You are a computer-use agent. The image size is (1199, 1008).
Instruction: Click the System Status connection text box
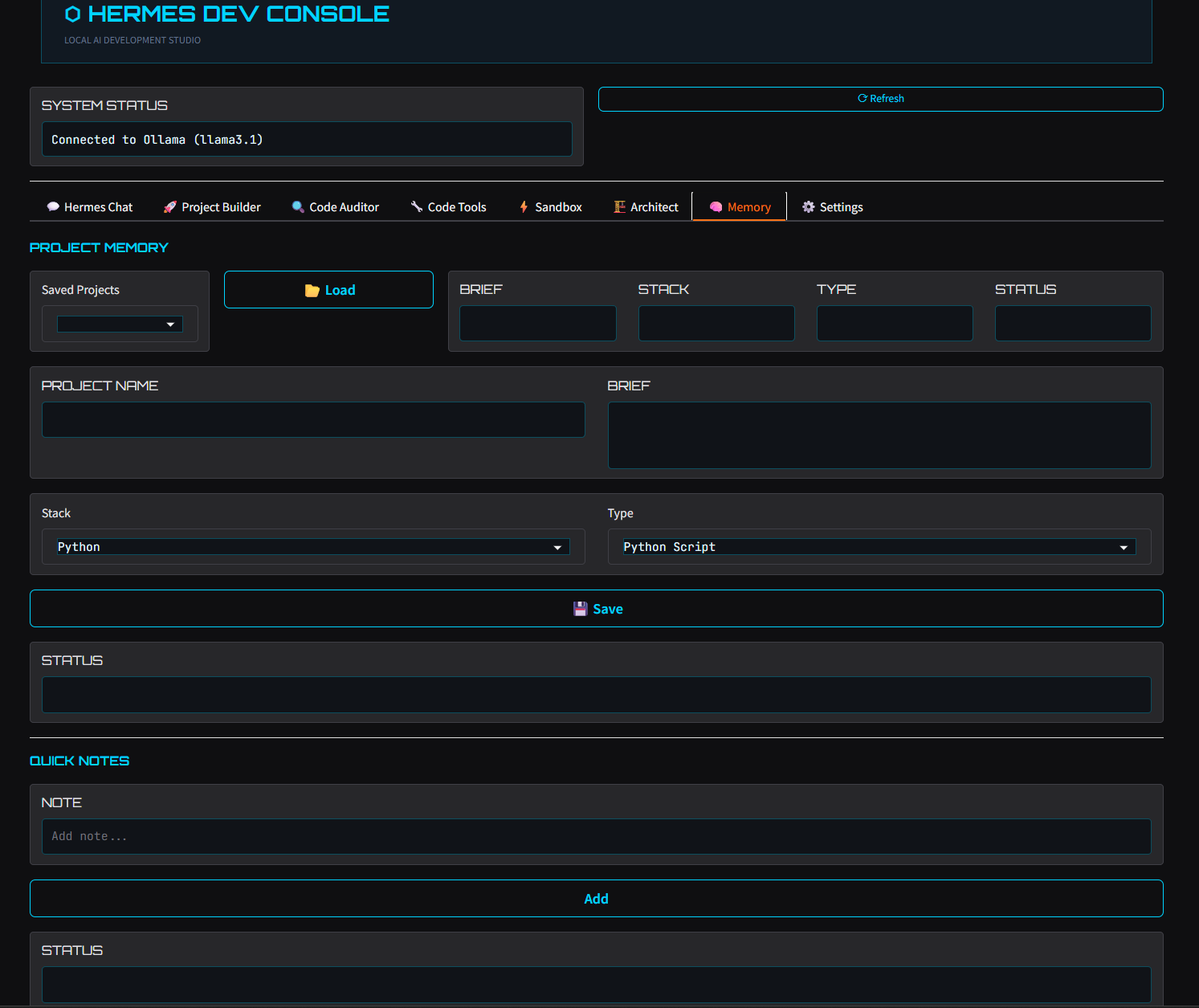(307, 139)
